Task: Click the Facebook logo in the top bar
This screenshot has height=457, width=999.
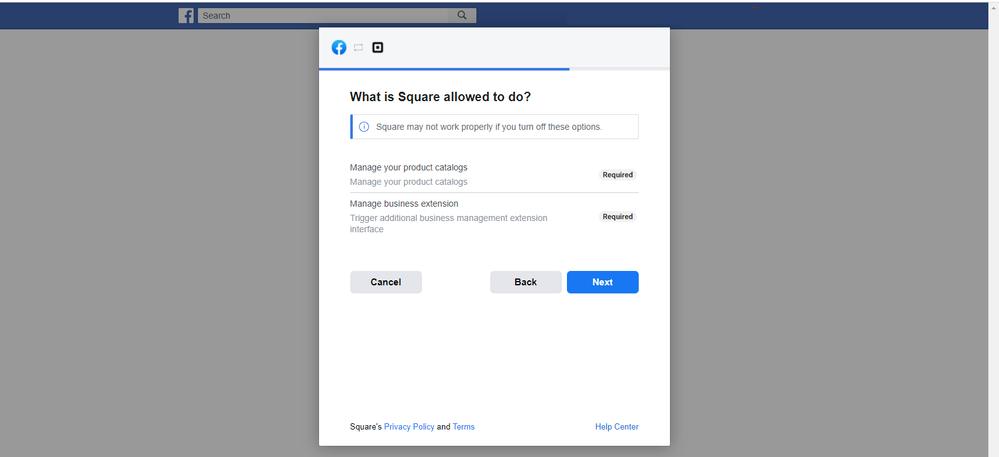Action: [186, 15]
